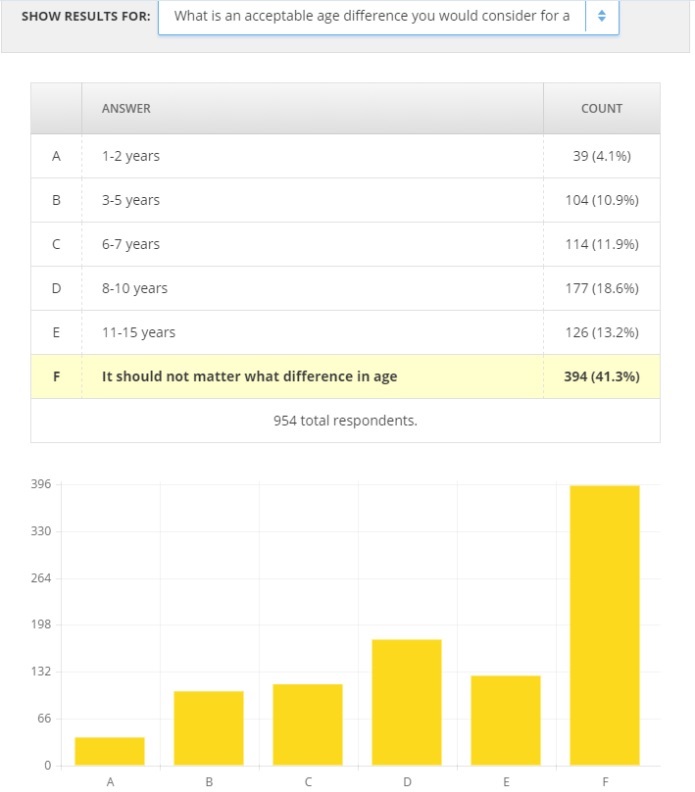Click the yellow bar for answer C
Image resolution: width=695 pixels, height=792 pixels.
pyautogui.click(x=308, y=724)
